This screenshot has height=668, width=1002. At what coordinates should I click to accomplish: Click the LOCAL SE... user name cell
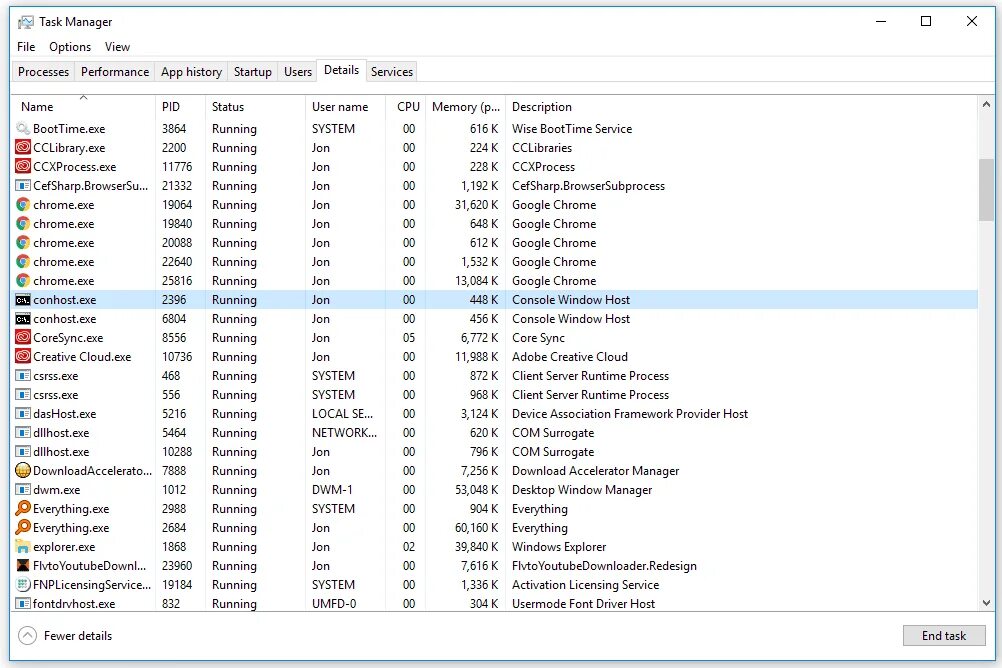pyautogui.click(x=343, y=414)
